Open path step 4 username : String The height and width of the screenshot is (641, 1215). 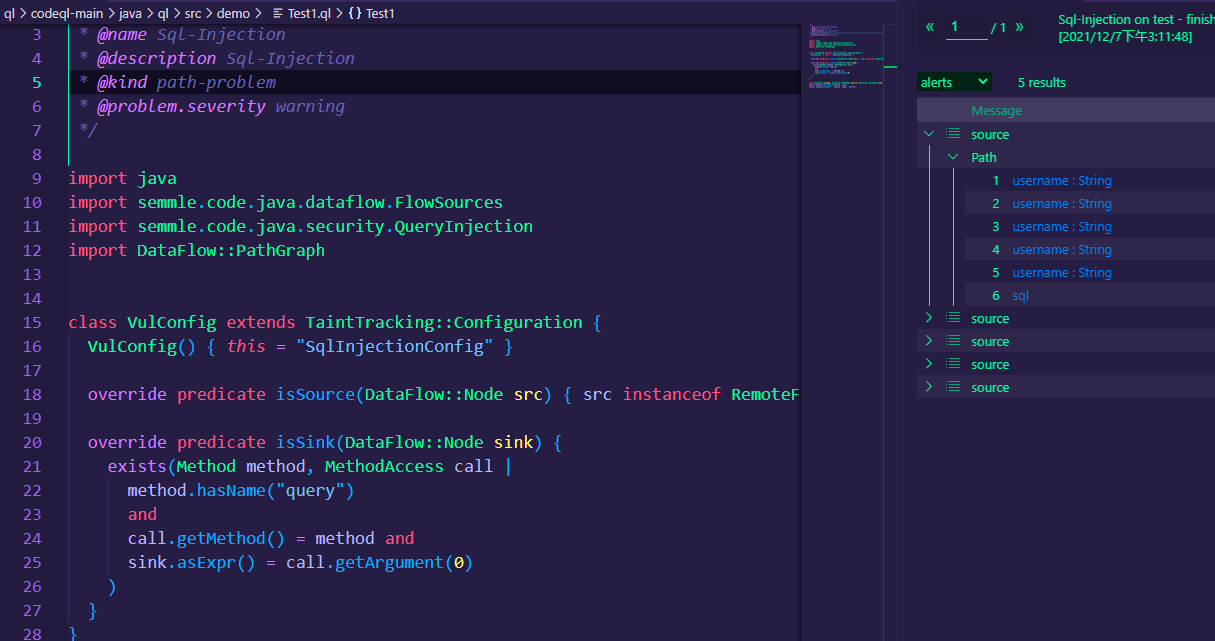coord(1062,250)
